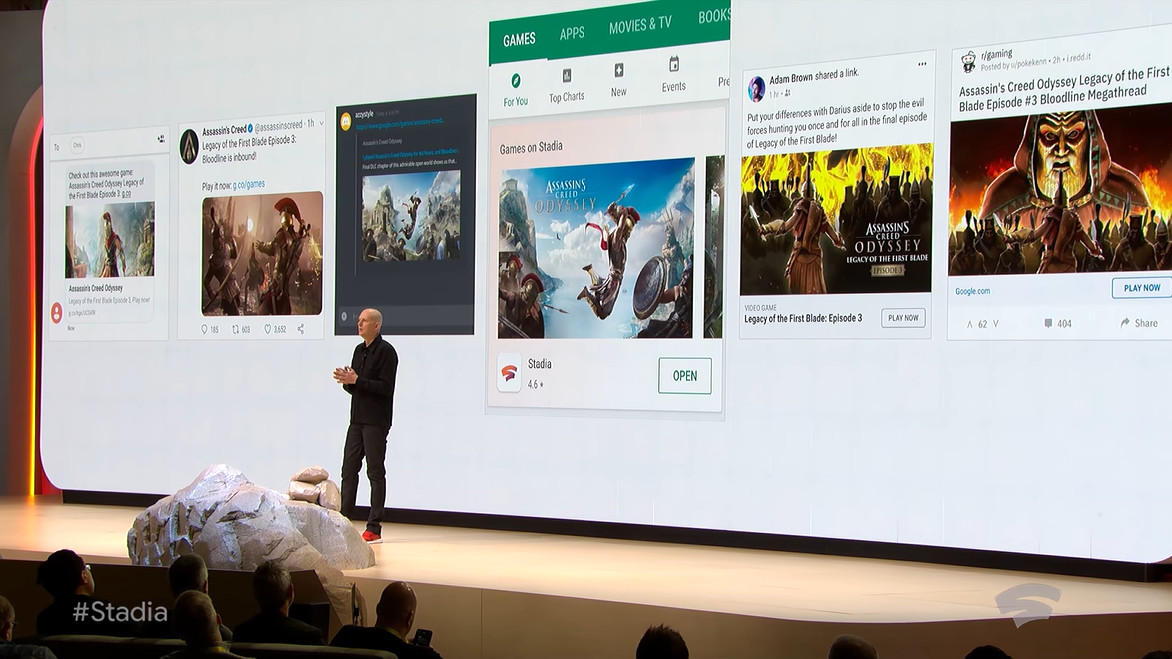Open the u/pokekenn poster link
The height and width of the screenshot is (659, 1172).
point(1028,62)
